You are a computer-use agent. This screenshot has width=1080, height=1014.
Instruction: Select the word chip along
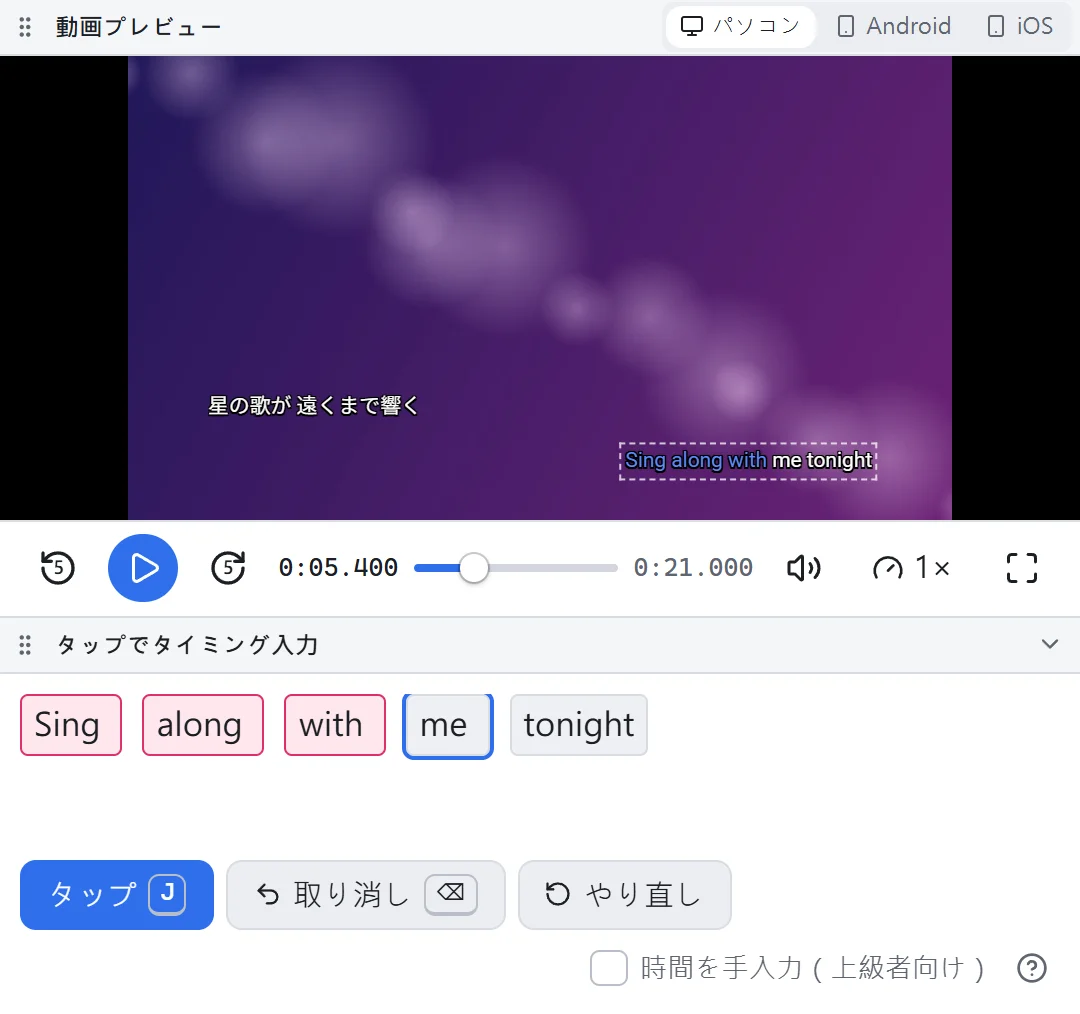(x=202, y=725)
